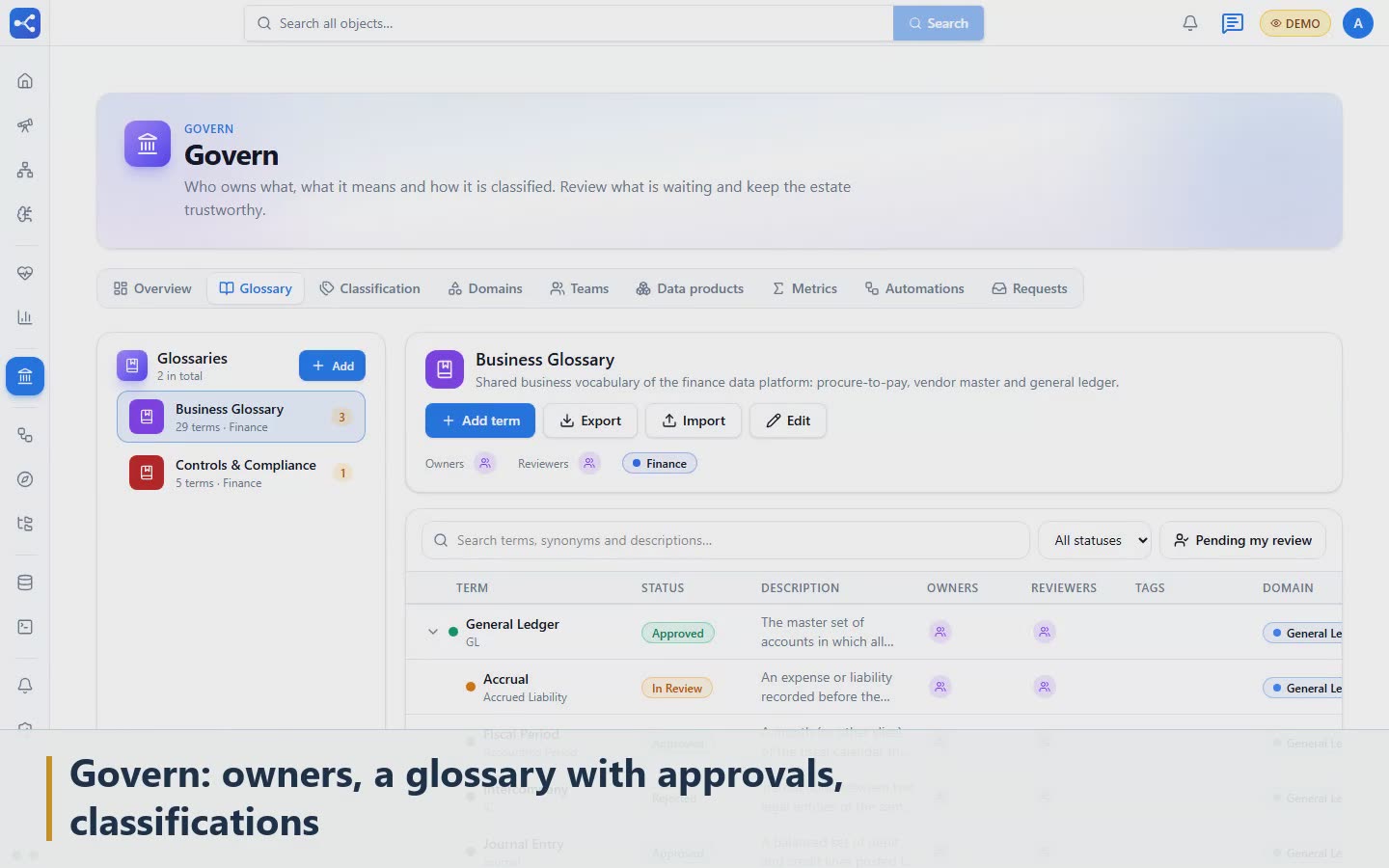
Task: Toggle the Pending my review filter
Action: [1242, 540]
